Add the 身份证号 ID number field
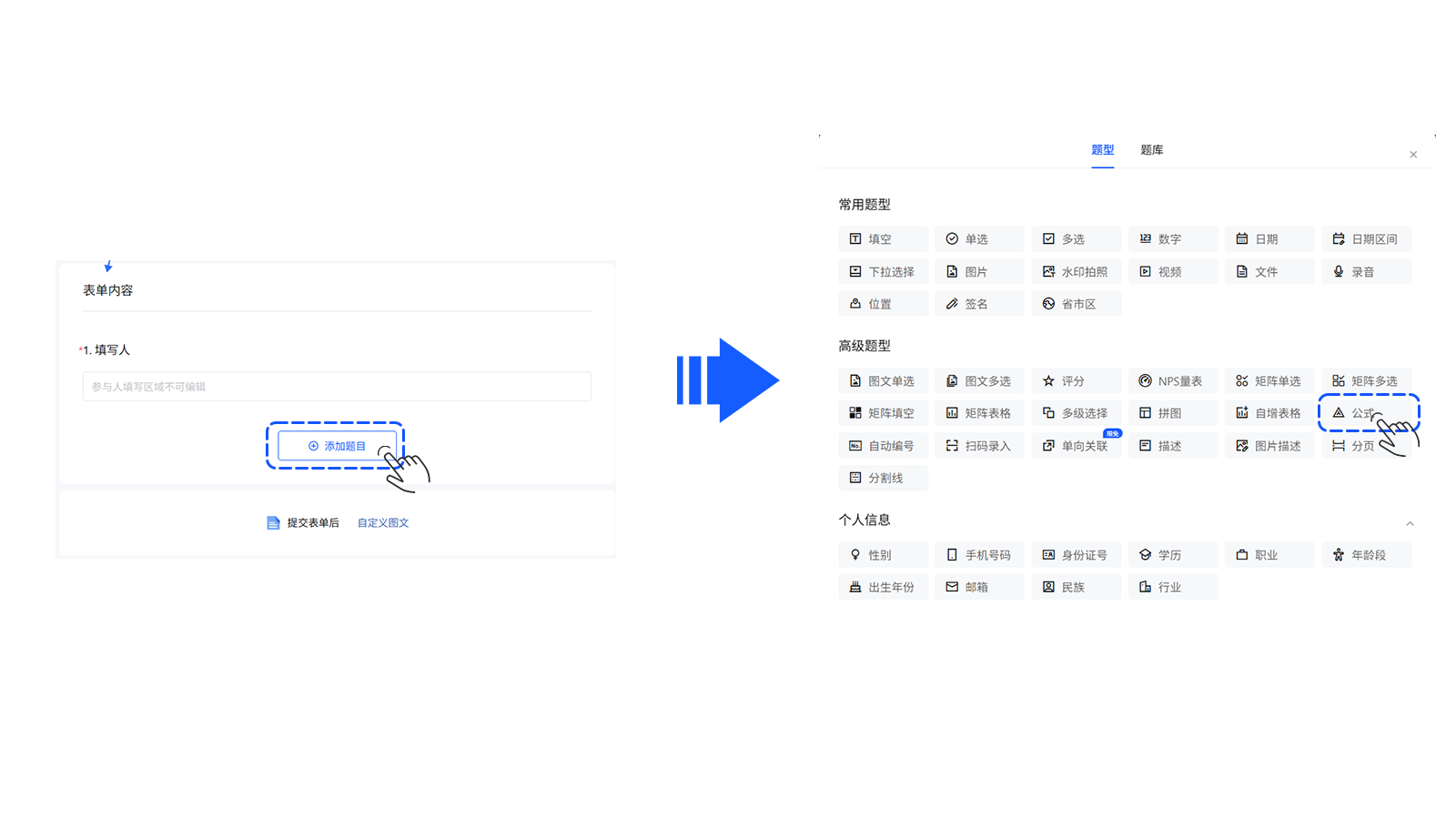 point(1076,554)
